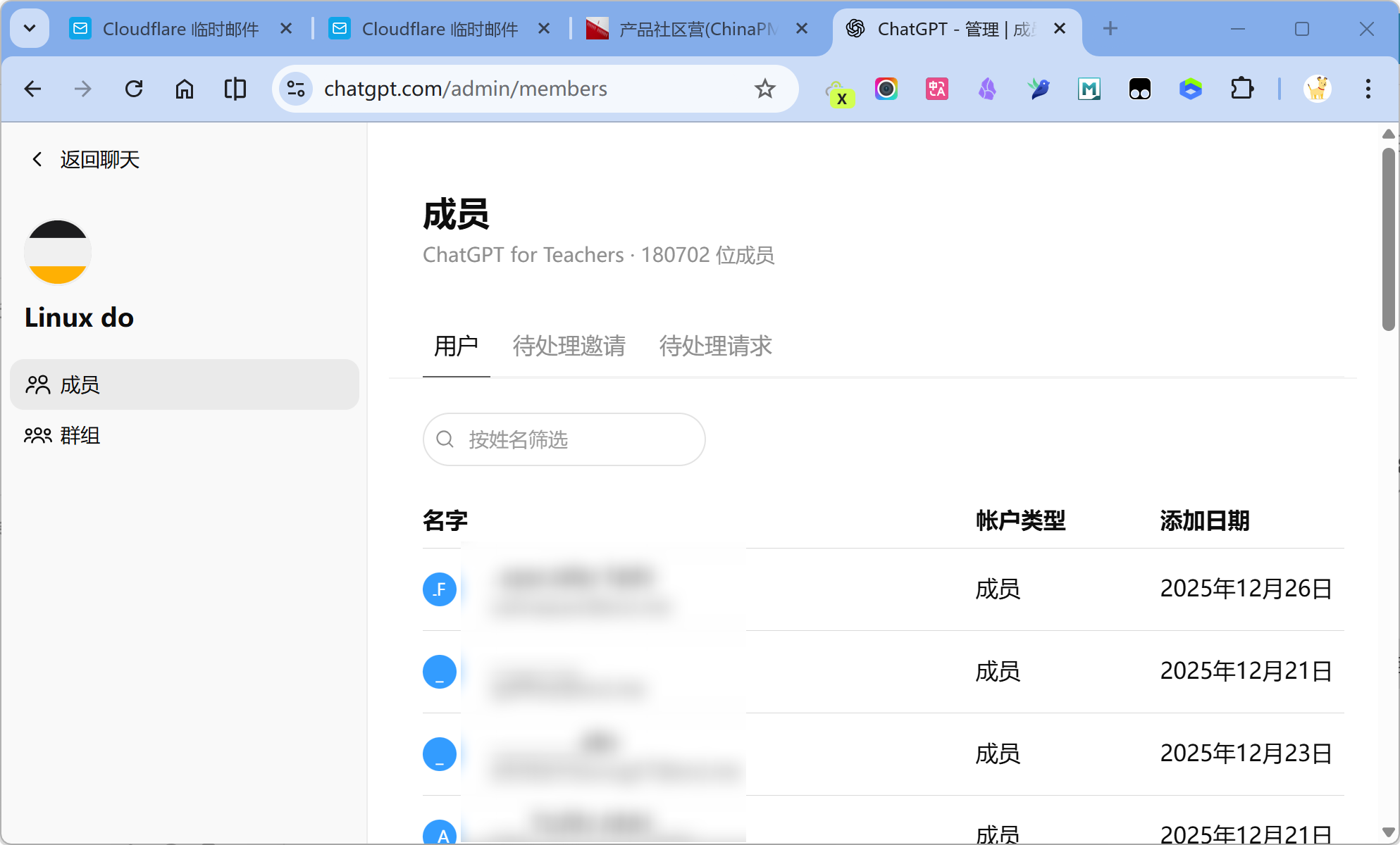Click the site information icon in address bar
Screen dimensions: 1400x845
(x=296, y=89)
